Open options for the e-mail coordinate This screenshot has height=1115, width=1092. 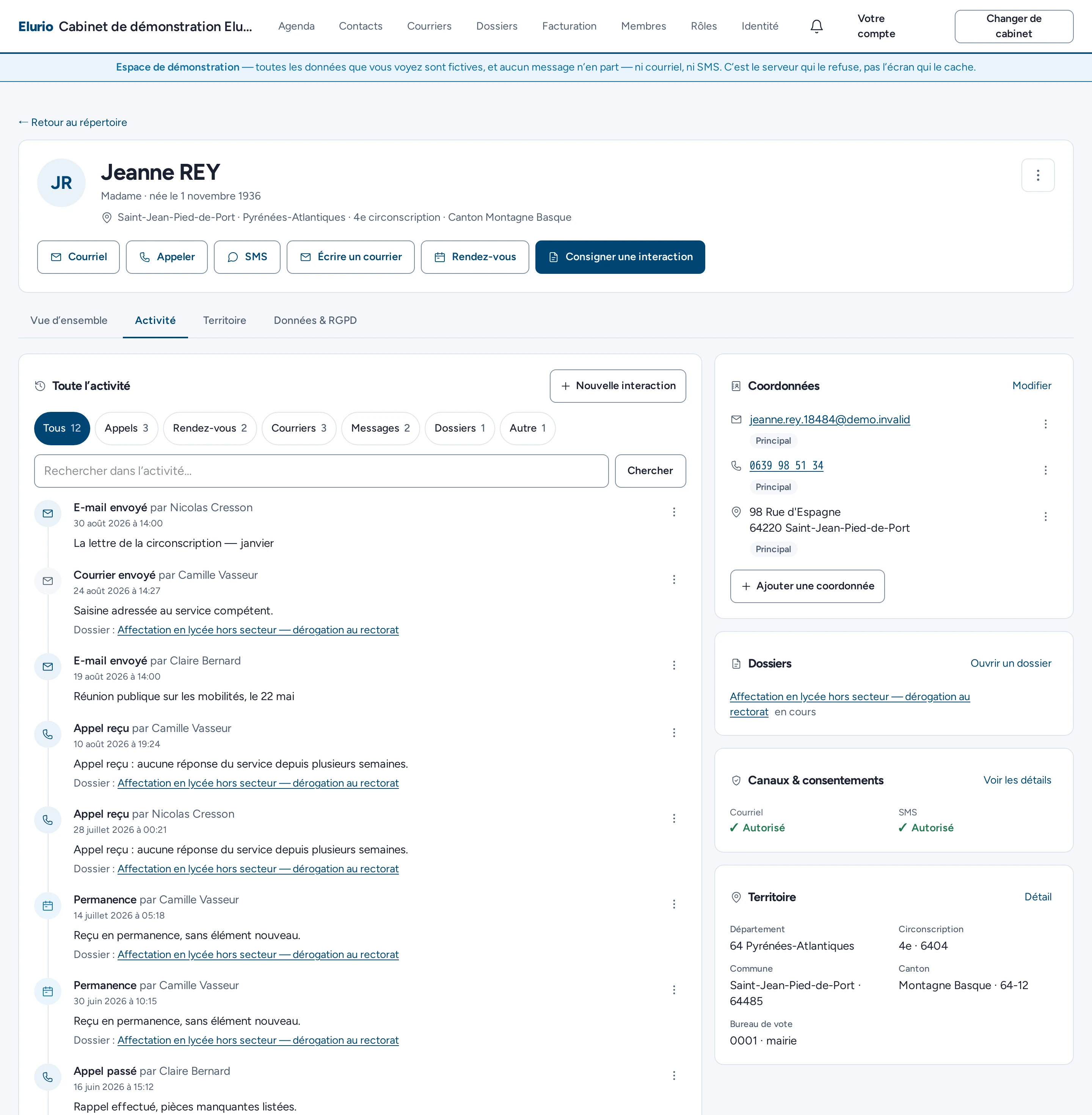(1045, 424)
